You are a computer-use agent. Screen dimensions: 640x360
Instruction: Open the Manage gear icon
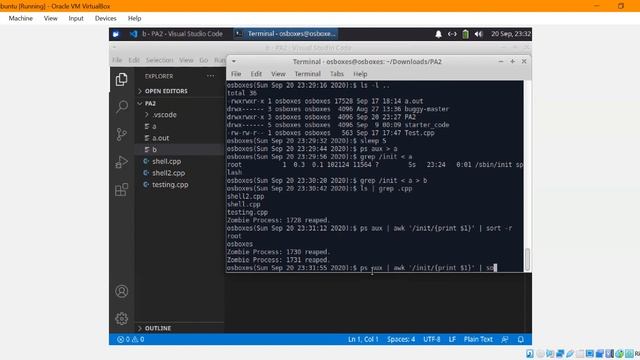(x=121, y=318)
